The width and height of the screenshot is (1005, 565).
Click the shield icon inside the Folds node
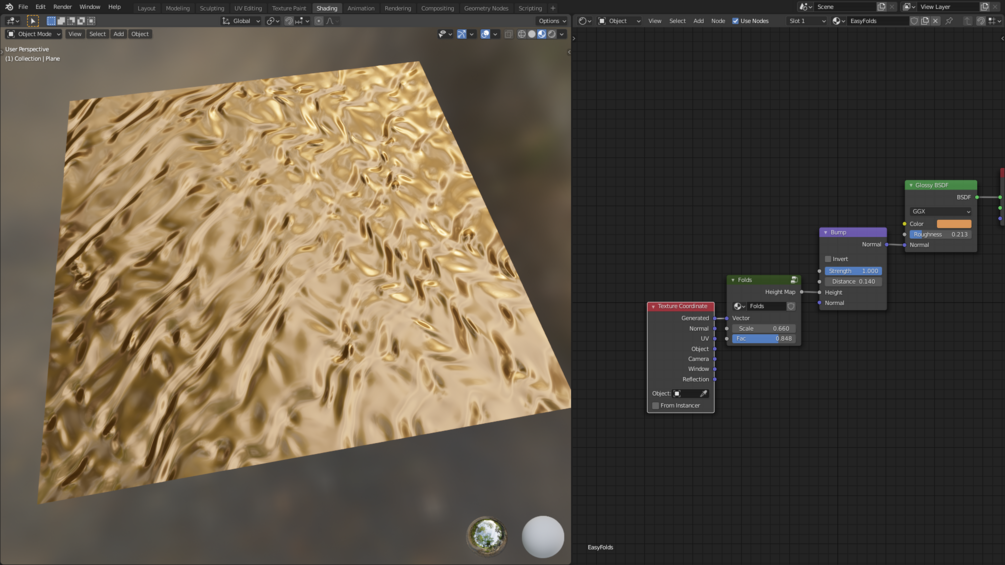tap(791, 306)
